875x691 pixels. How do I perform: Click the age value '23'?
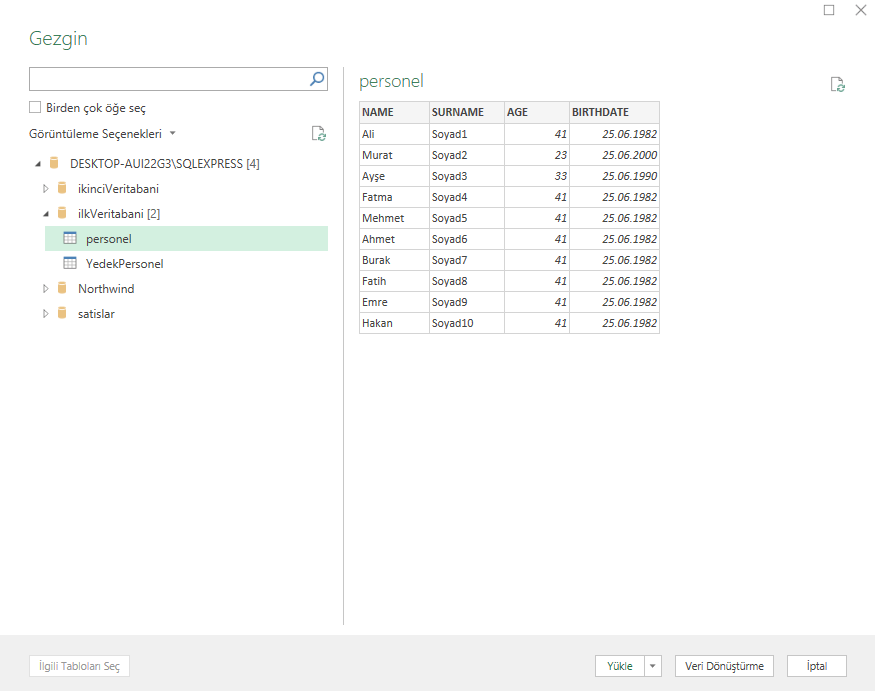(x=537, y=155)
